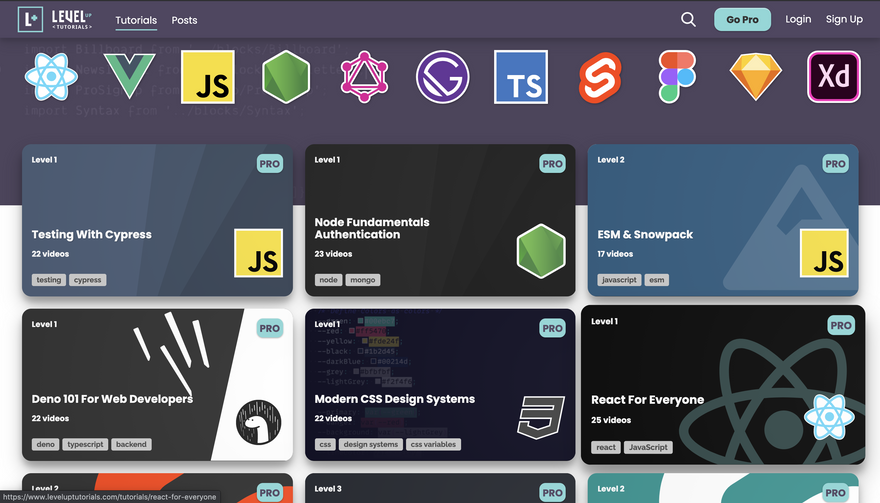Image resolution: width=880 pixels, height=503 pixels.
Task: Click the React logo icon
Action: tap(50, 77)
